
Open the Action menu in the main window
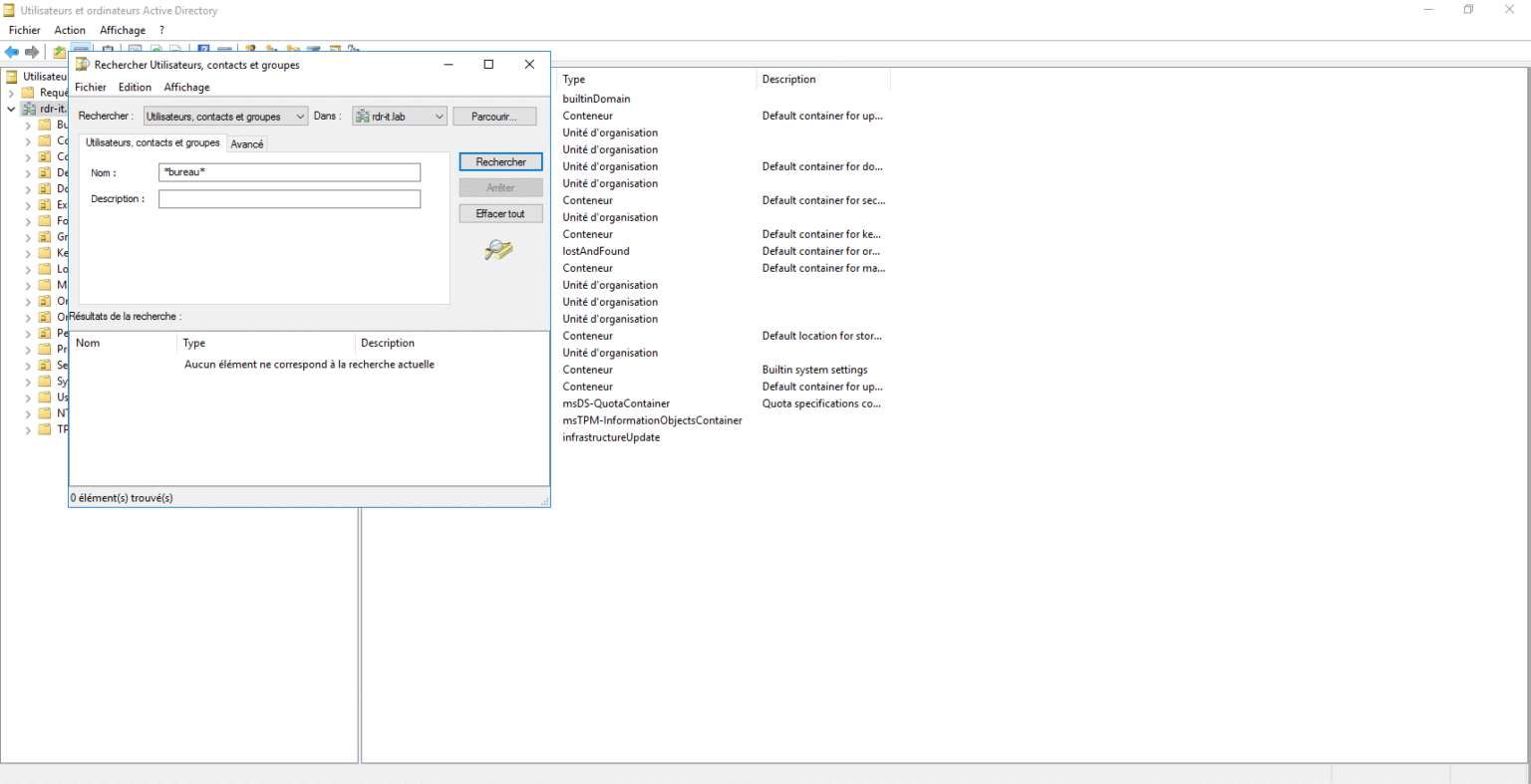pos(70,30)
